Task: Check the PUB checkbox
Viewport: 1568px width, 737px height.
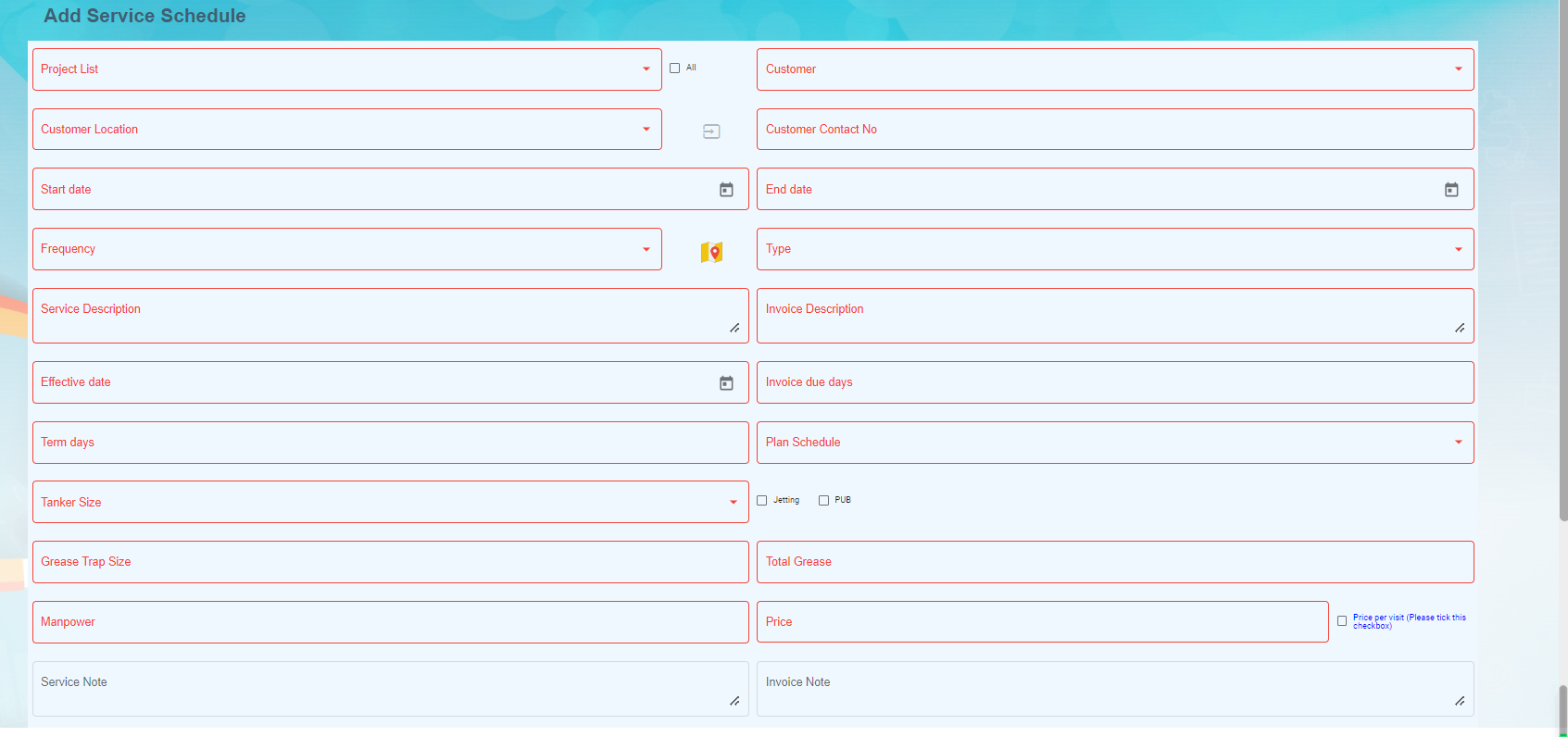Action: click(x=823, y=501)
